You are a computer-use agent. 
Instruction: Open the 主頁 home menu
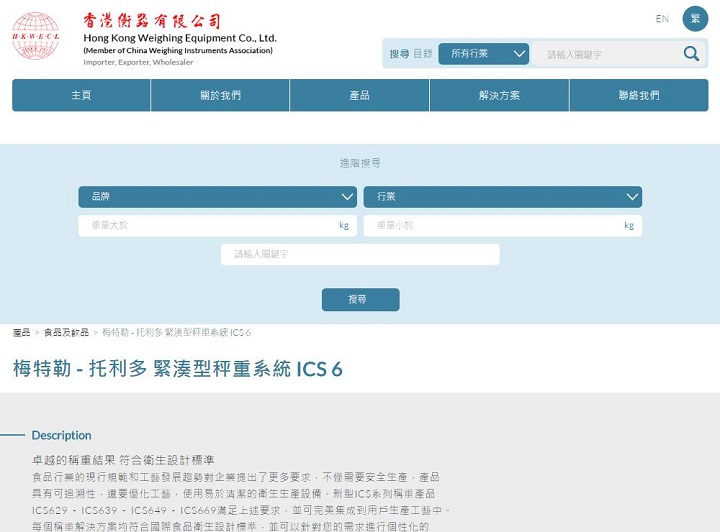tap(81, 95)
